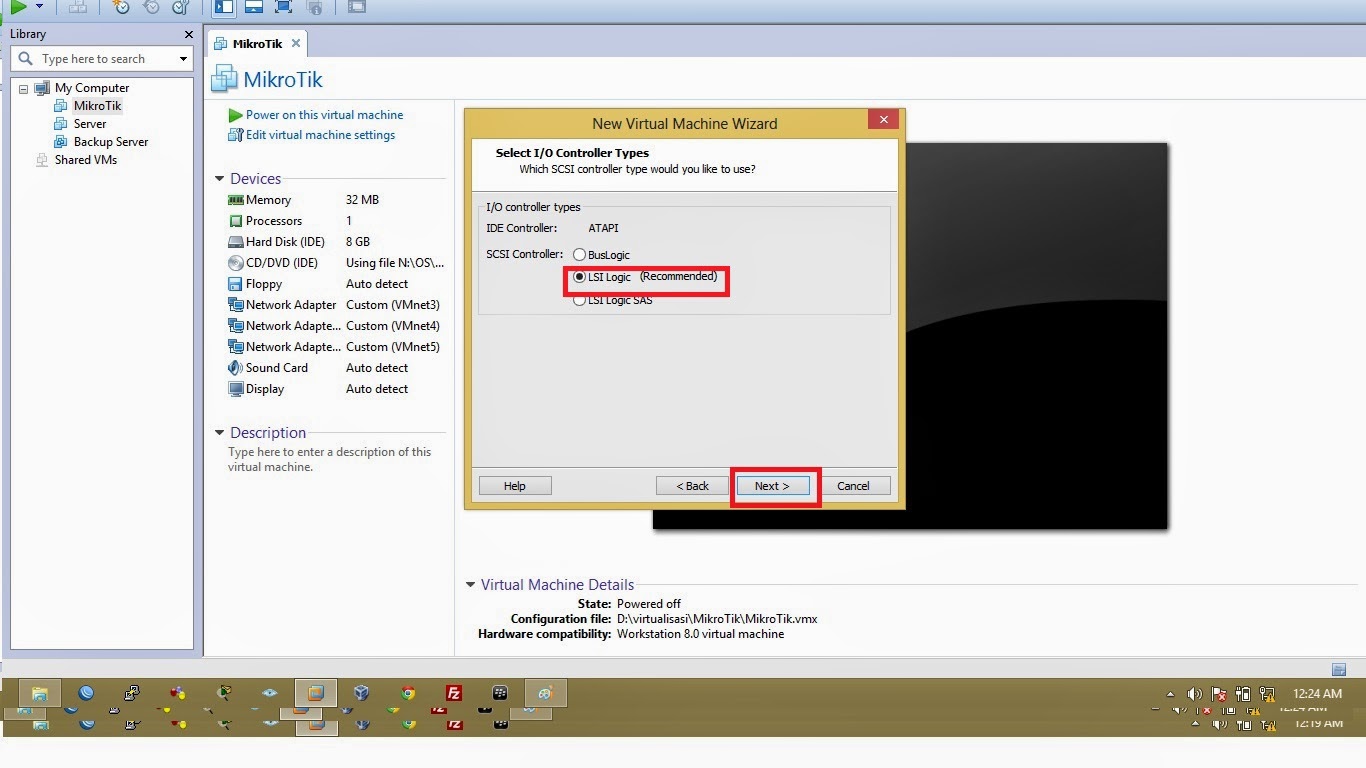
Task: Click the Send Ctrl+Alt+Del toolbar icon
Action: click(x=77, y=7)
